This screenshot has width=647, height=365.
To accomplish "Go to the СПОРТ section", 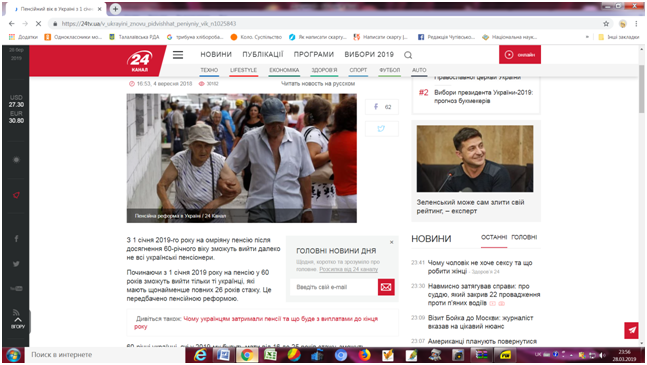I will pos(358,70).
